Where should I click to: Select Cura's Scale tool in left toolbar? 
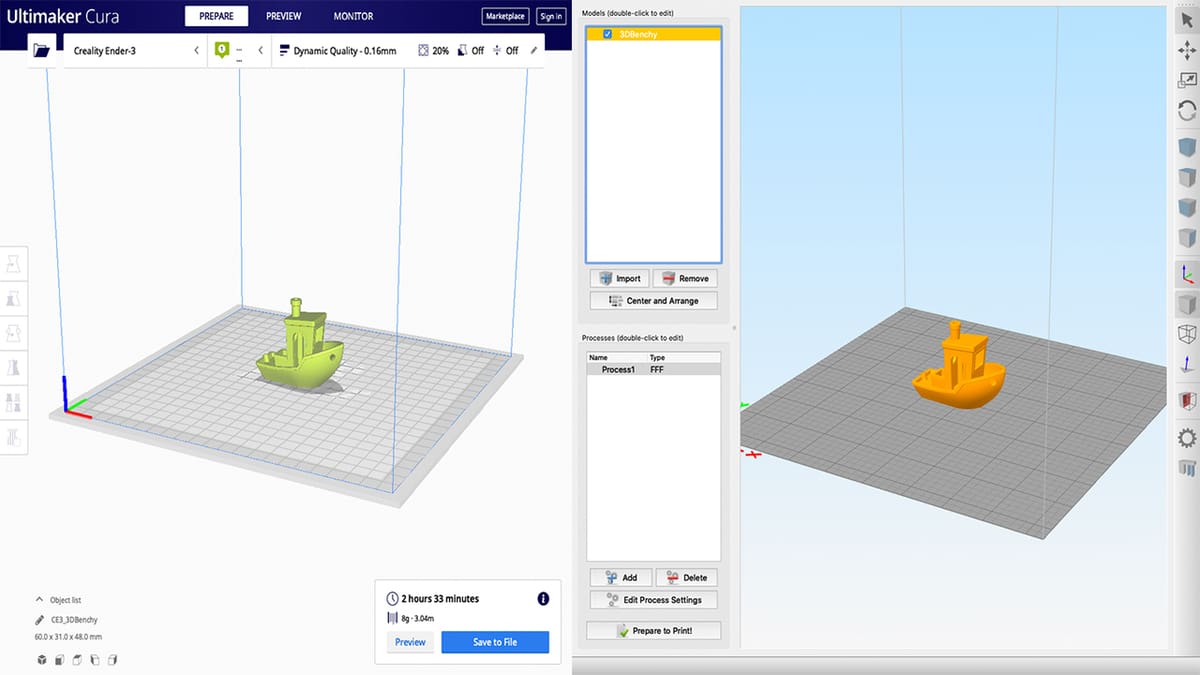coord(13,300)
